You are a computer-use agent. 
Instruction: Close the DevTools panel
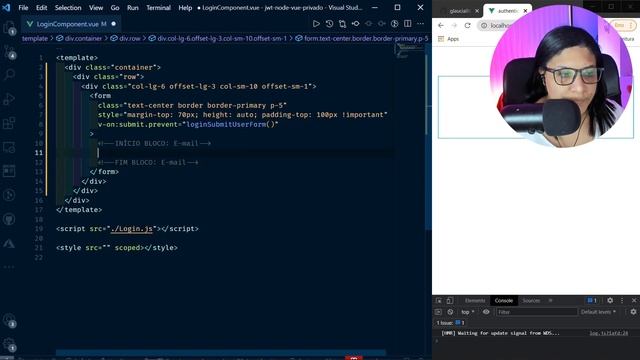(x=634, y=300)
